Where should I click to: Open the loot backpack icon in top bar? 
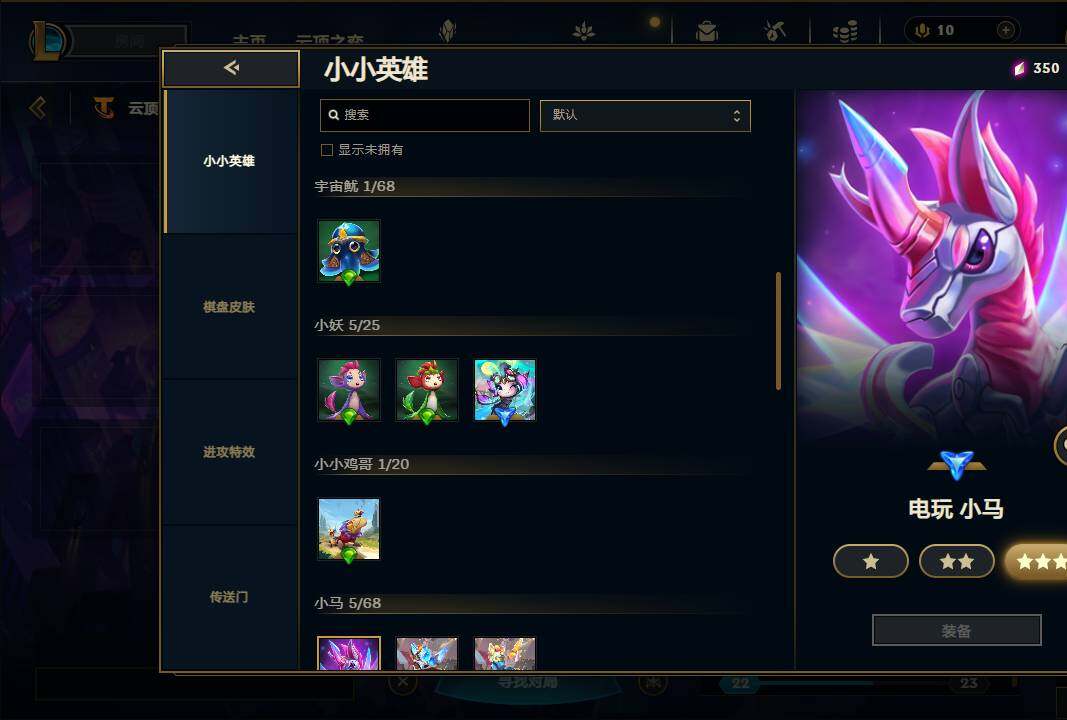[707, 31]
